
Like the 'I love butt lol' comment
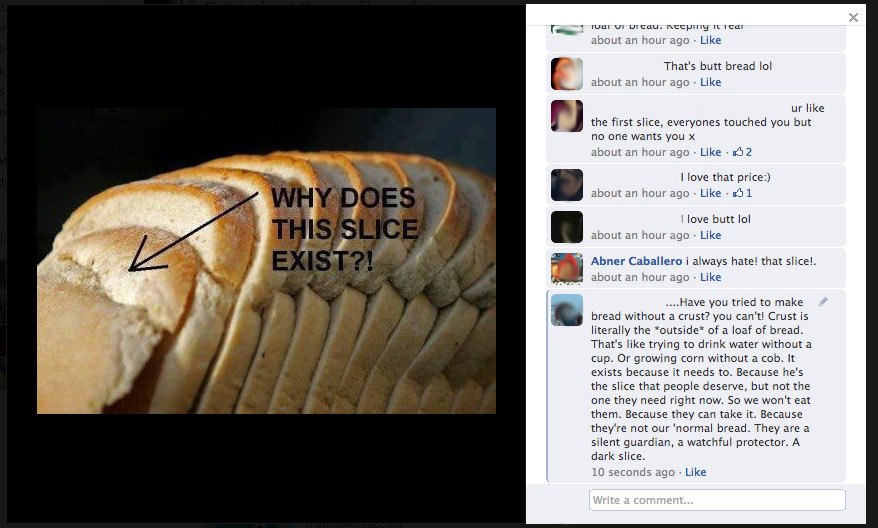point(710,235)
